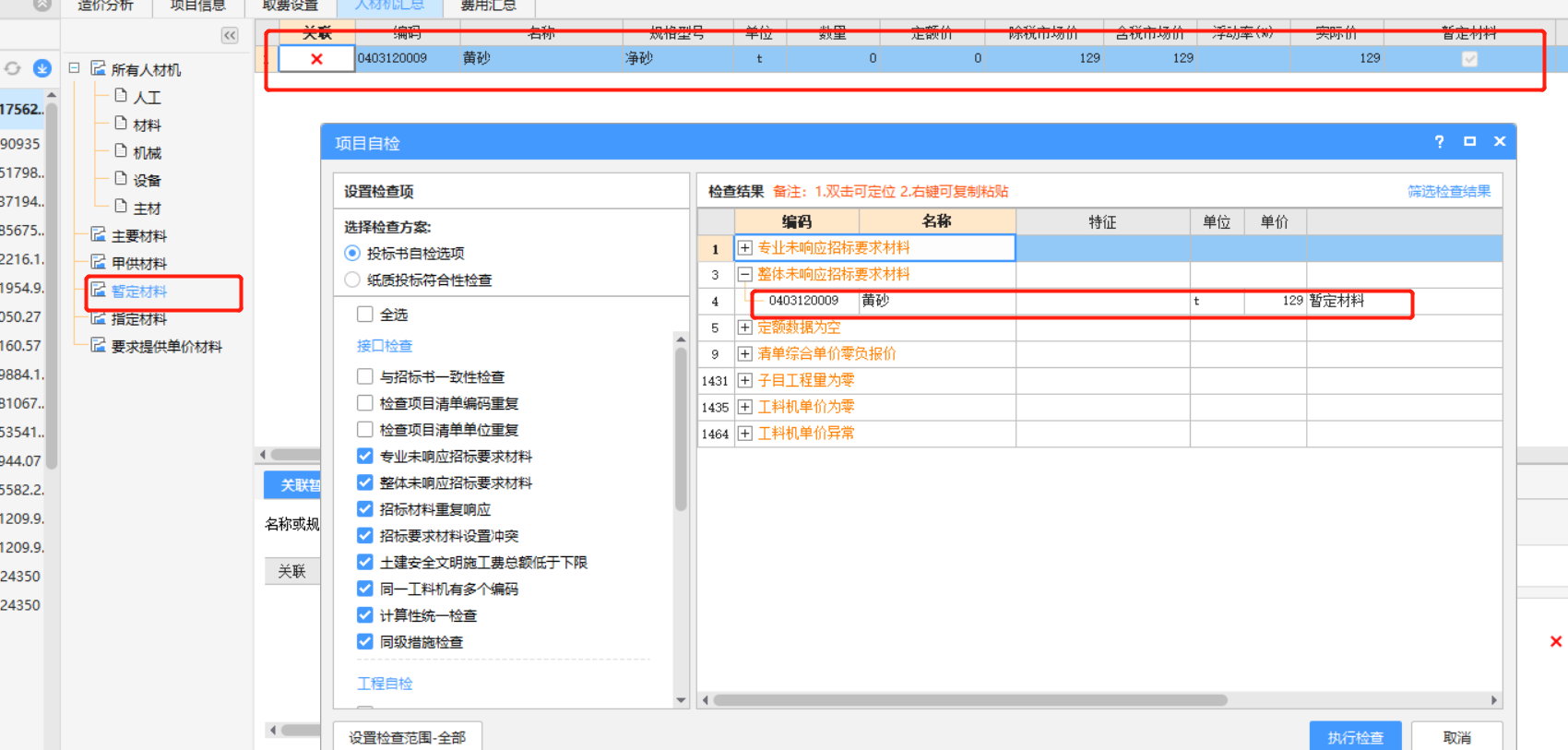The image size is (1568, 750).
Task: Check the 全选 checkbox
Action: click(365, 314)
